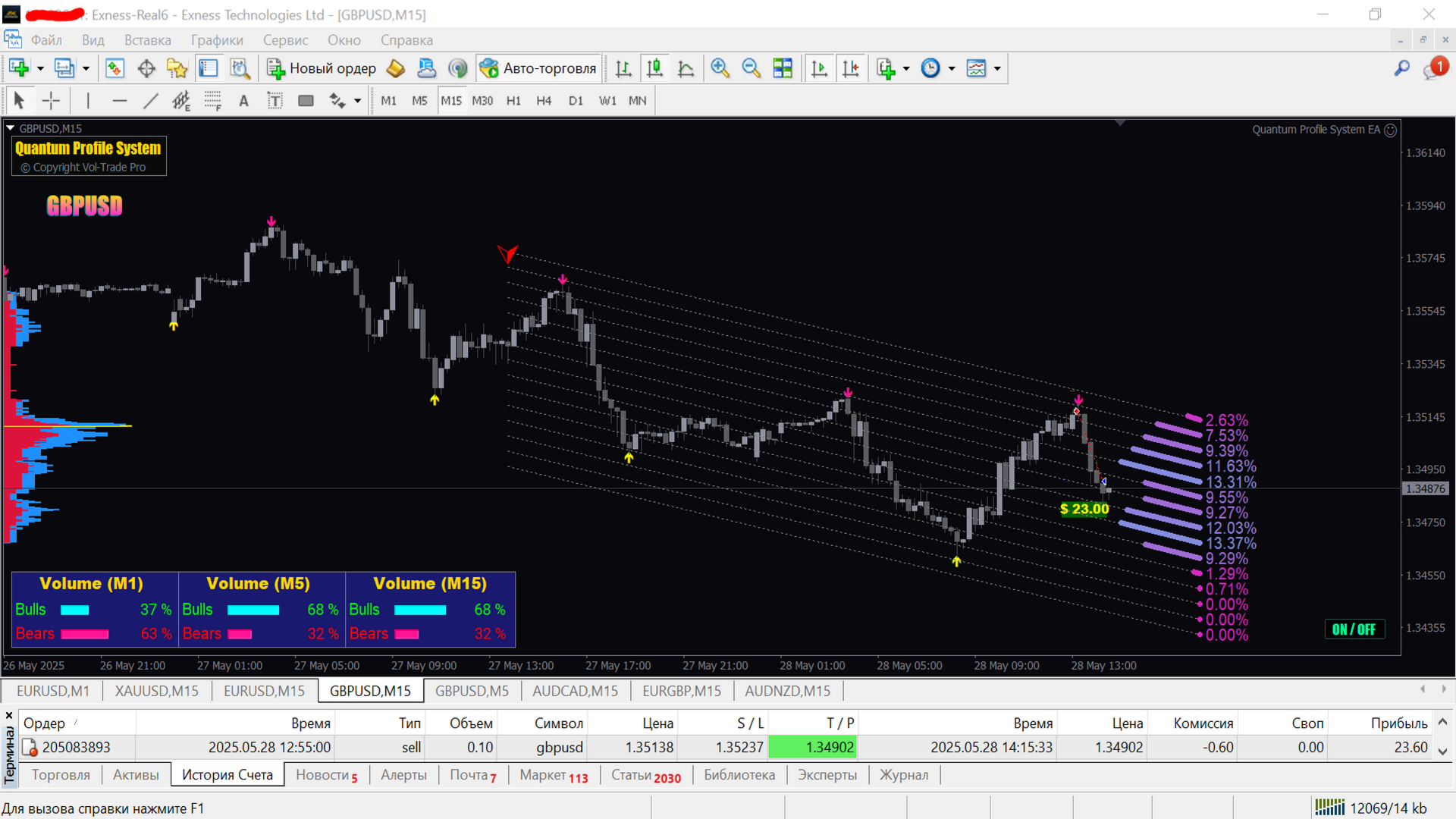Toggle the indicator ON / OFF button
Viewport: 1456px width, 819px height.
click(1354, 629)
